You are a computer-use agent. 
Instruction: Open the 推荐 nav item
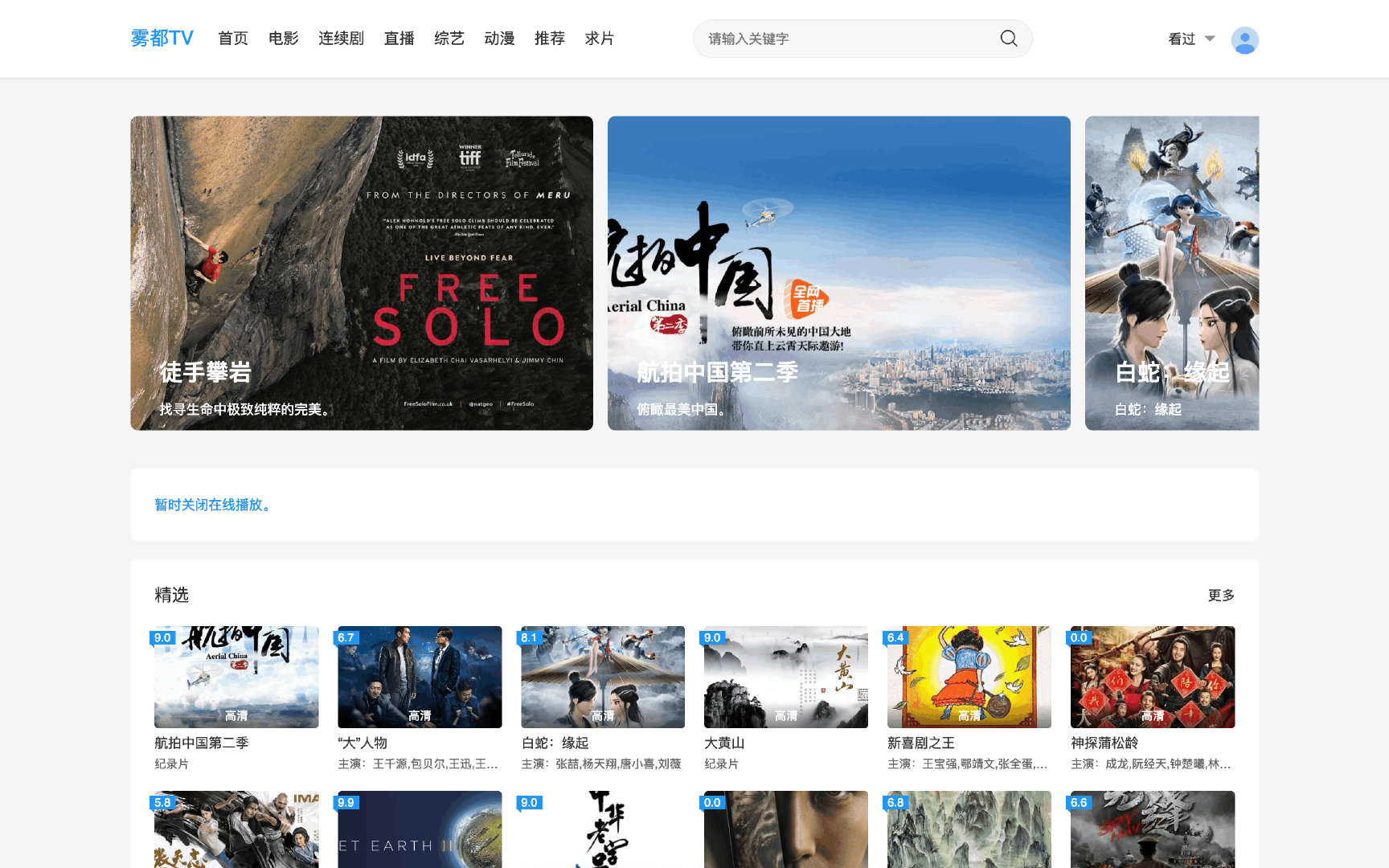pos(550,39)
